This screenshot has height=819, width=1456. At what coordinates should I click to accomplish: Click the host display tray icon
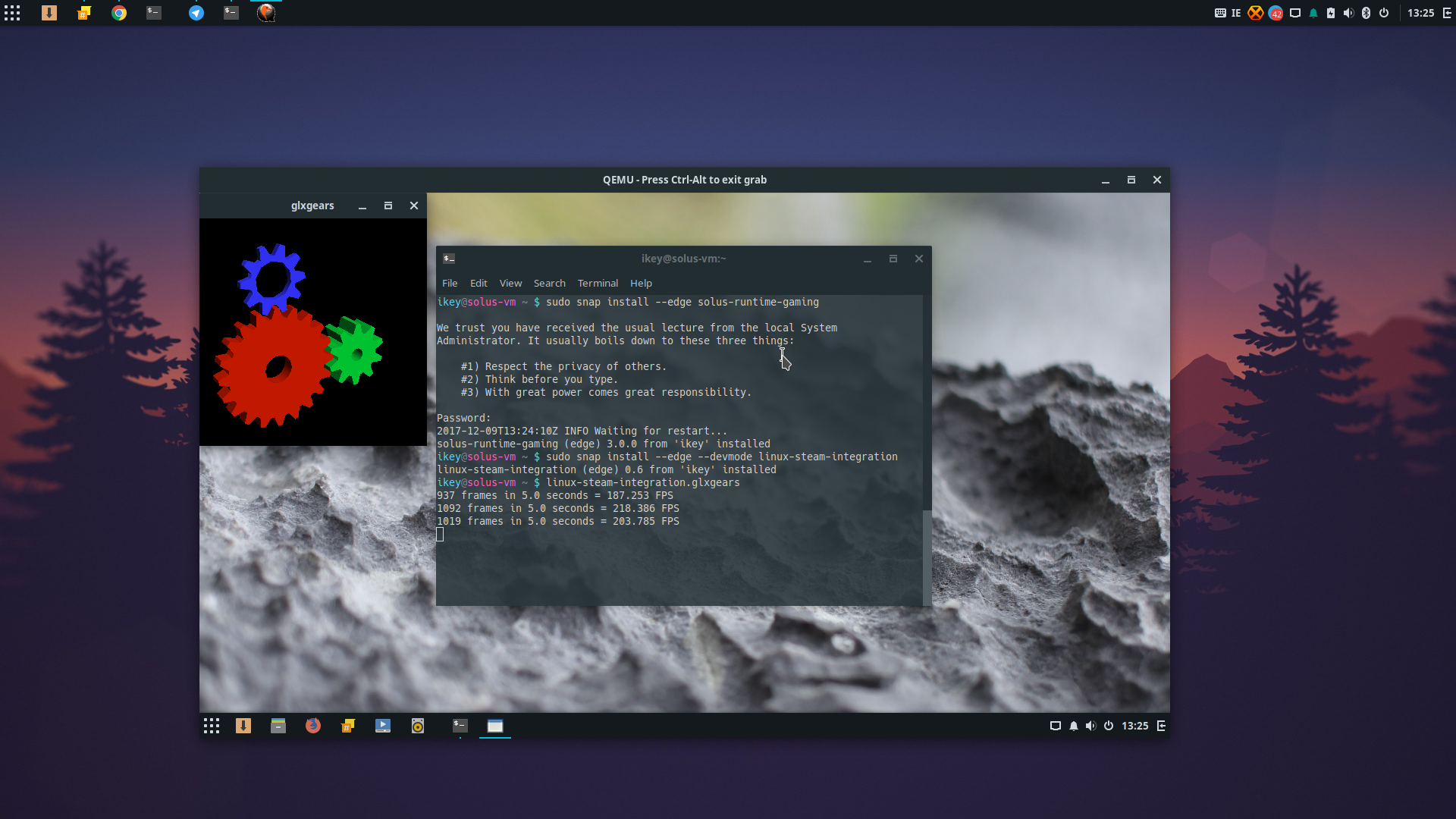click(x=1295, y=13)
